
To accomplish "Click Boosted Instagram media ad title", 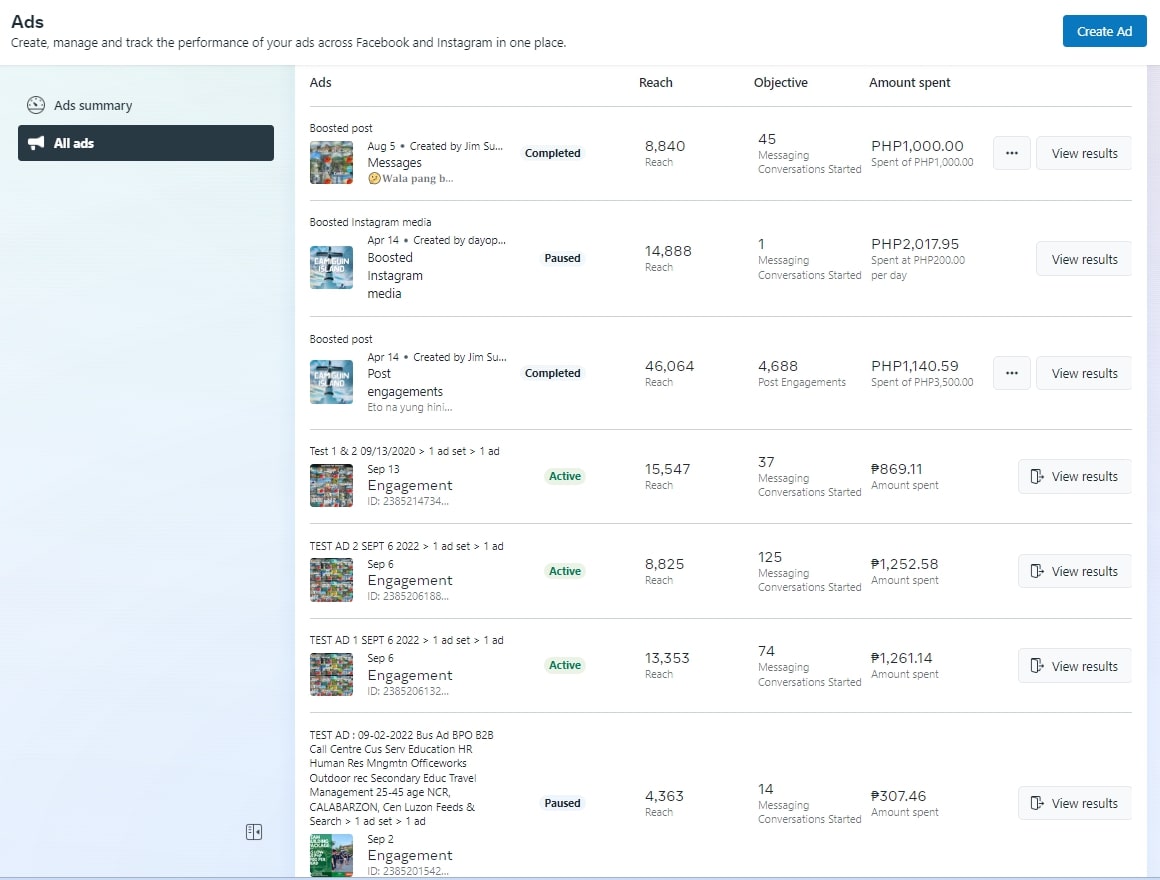I will [x=395, y=275].
